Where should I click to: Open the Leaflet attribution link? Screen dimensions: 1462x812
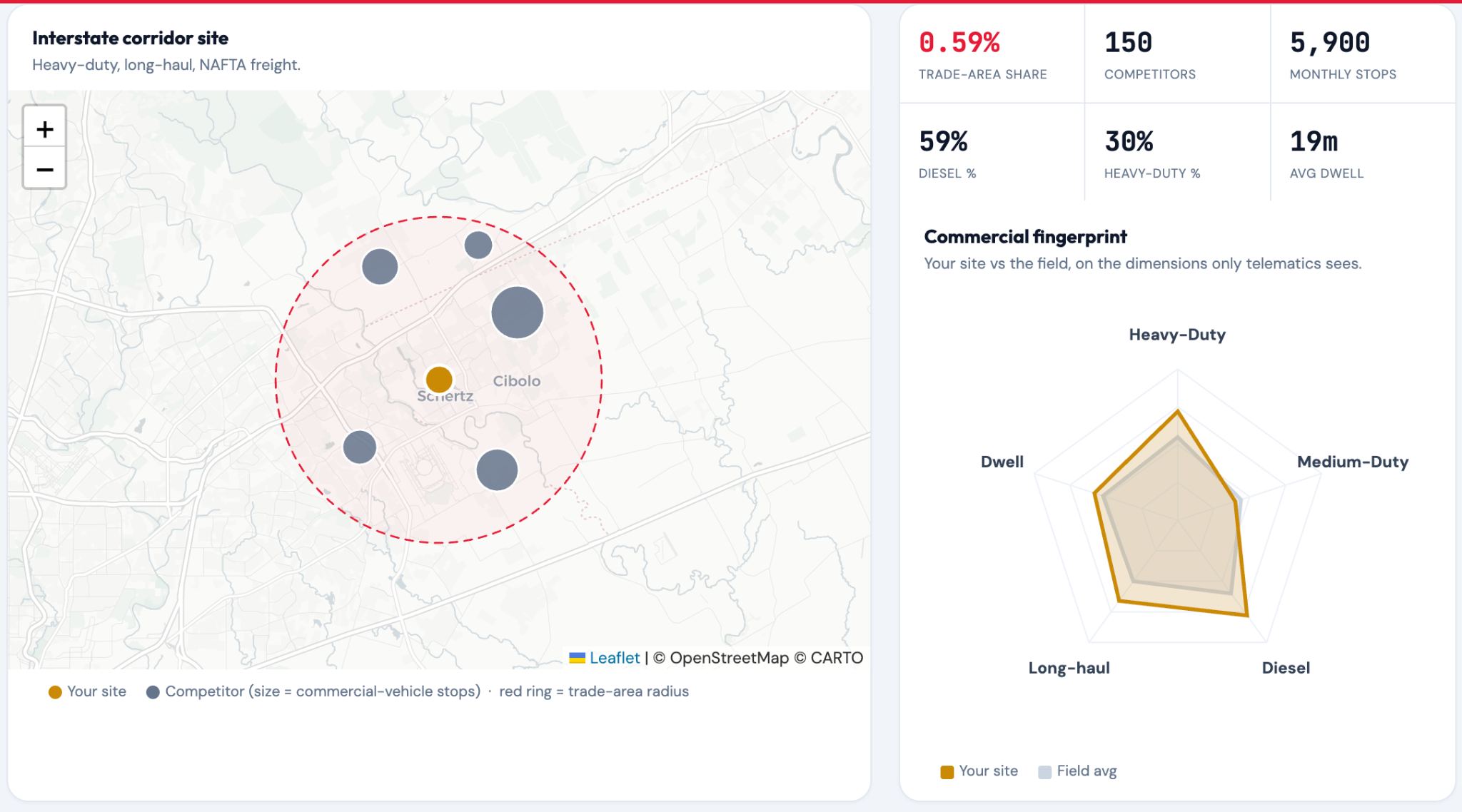pos(614,658)
